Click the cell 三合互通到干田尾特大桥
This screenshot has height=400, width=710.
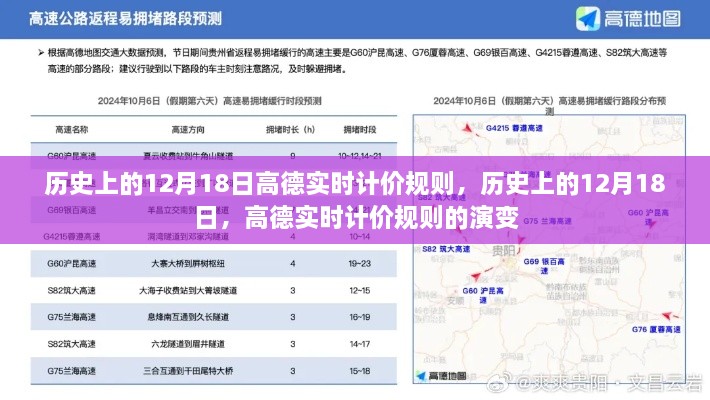tap(188, 371)
